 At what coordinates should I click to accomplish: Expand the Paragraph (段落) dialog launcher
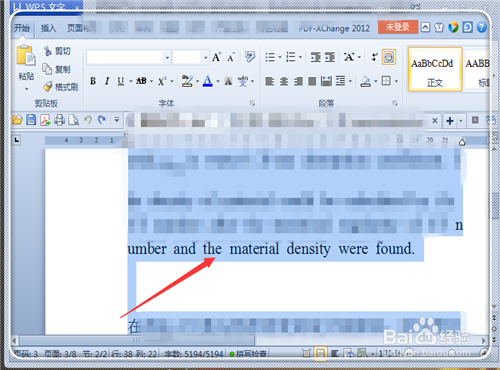point(395,104)
